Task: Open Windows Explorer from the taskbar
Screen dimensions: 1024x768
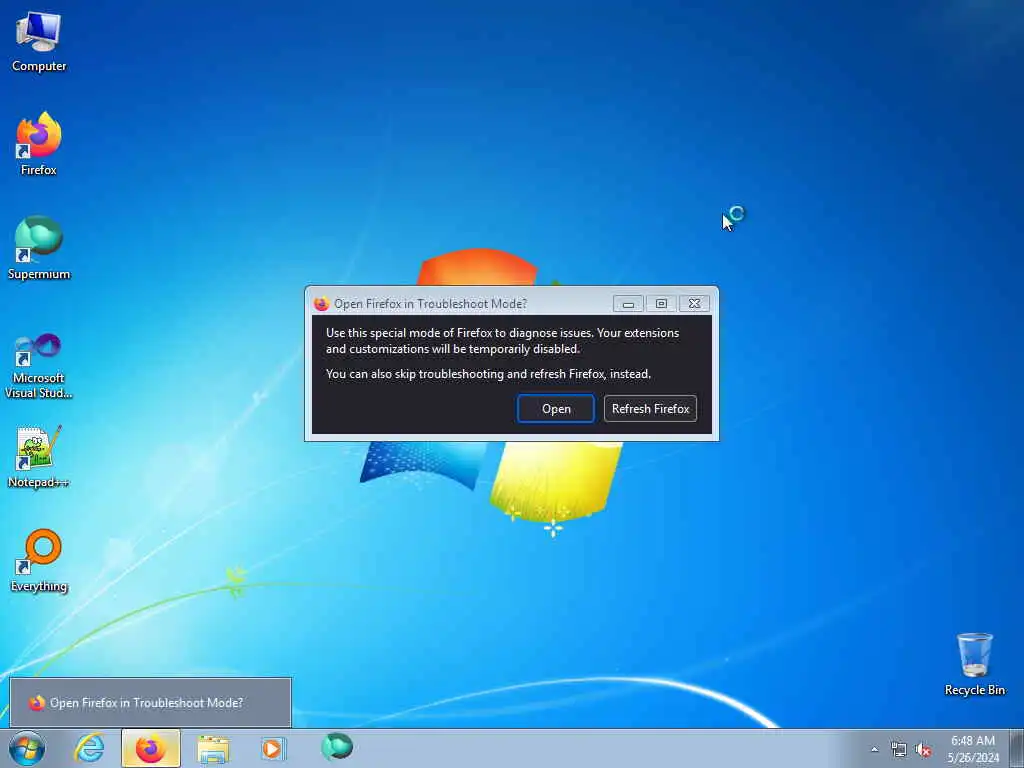Action: click(213, 748)
